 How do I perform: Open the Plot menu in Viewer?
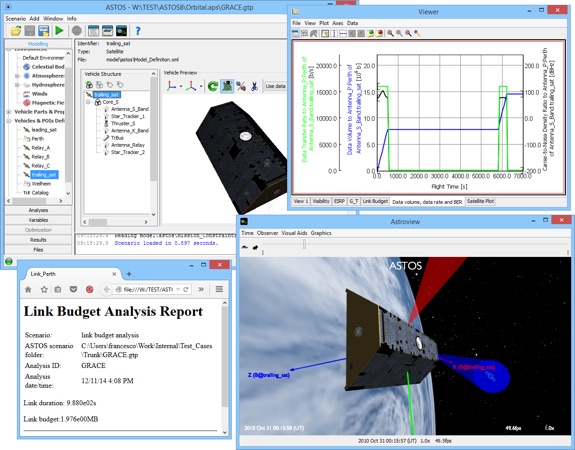tap(324, 23)
